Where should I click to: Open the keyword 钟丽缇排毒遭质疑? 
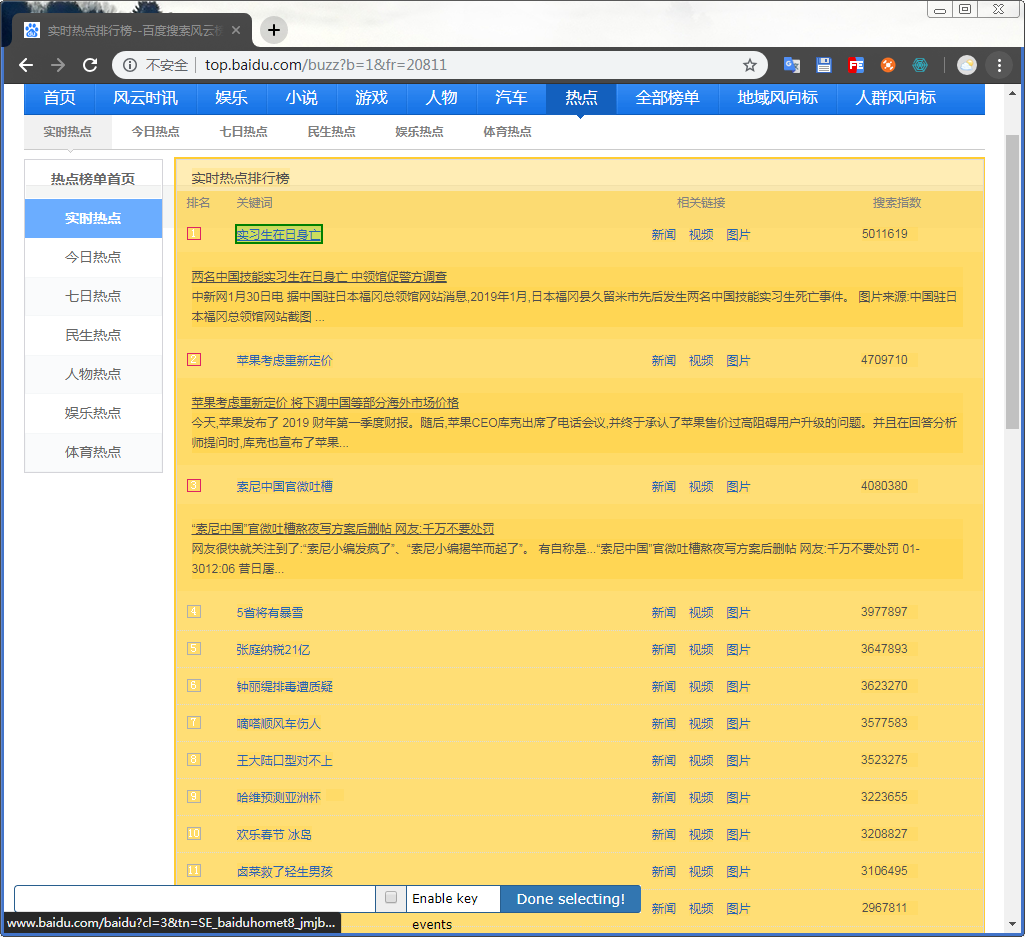click(x=284, y=687)
